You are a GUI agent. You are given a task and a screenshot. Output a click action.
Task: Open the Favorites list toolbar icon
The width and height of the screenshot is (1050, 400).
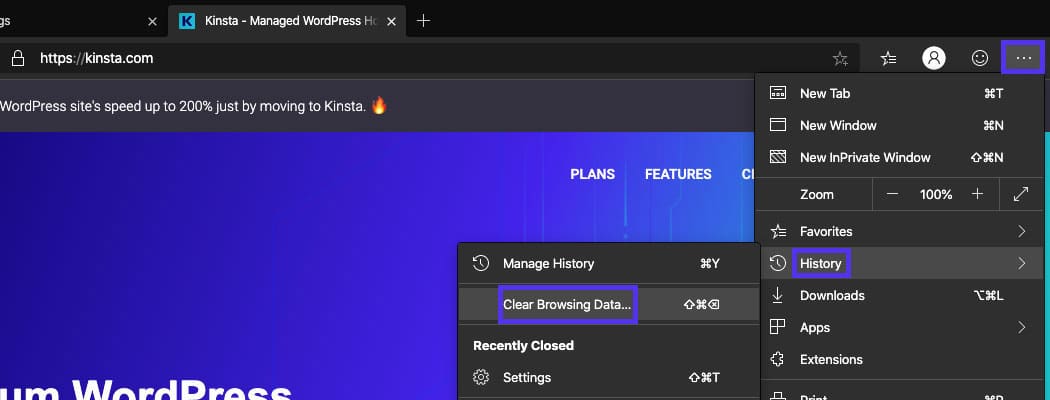888,58
